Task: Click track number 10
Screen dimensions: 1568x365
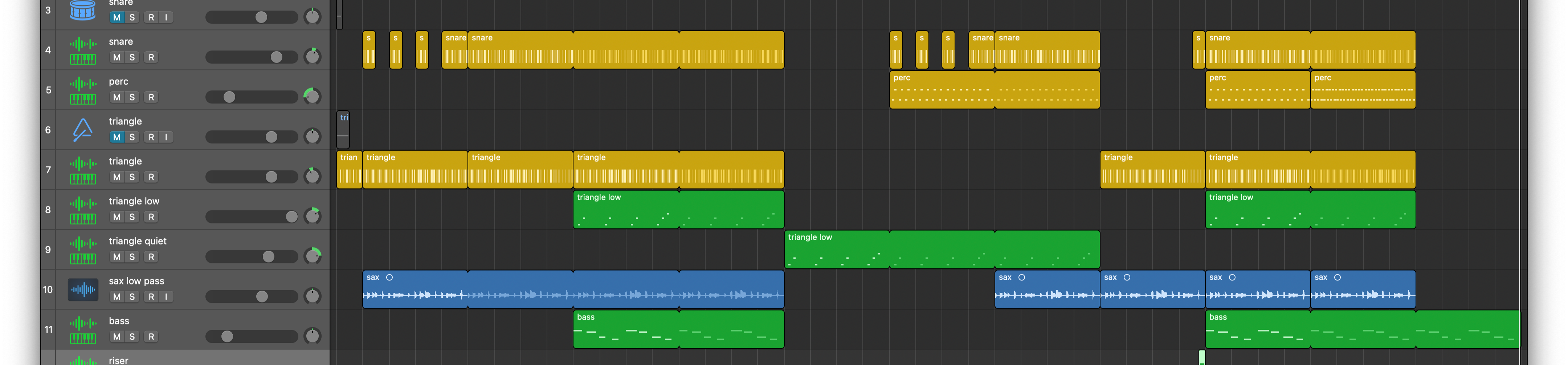Action: click(48, 290)
